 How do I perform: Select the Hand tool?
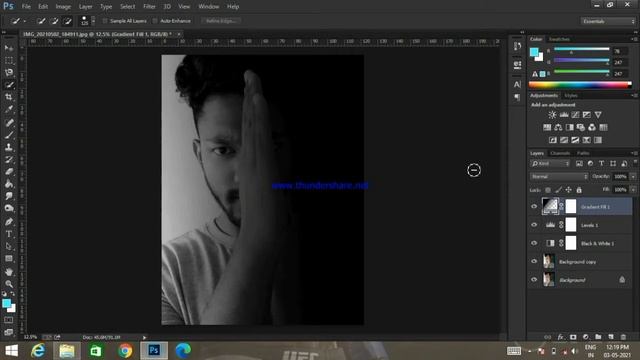[x=9, y=271]
